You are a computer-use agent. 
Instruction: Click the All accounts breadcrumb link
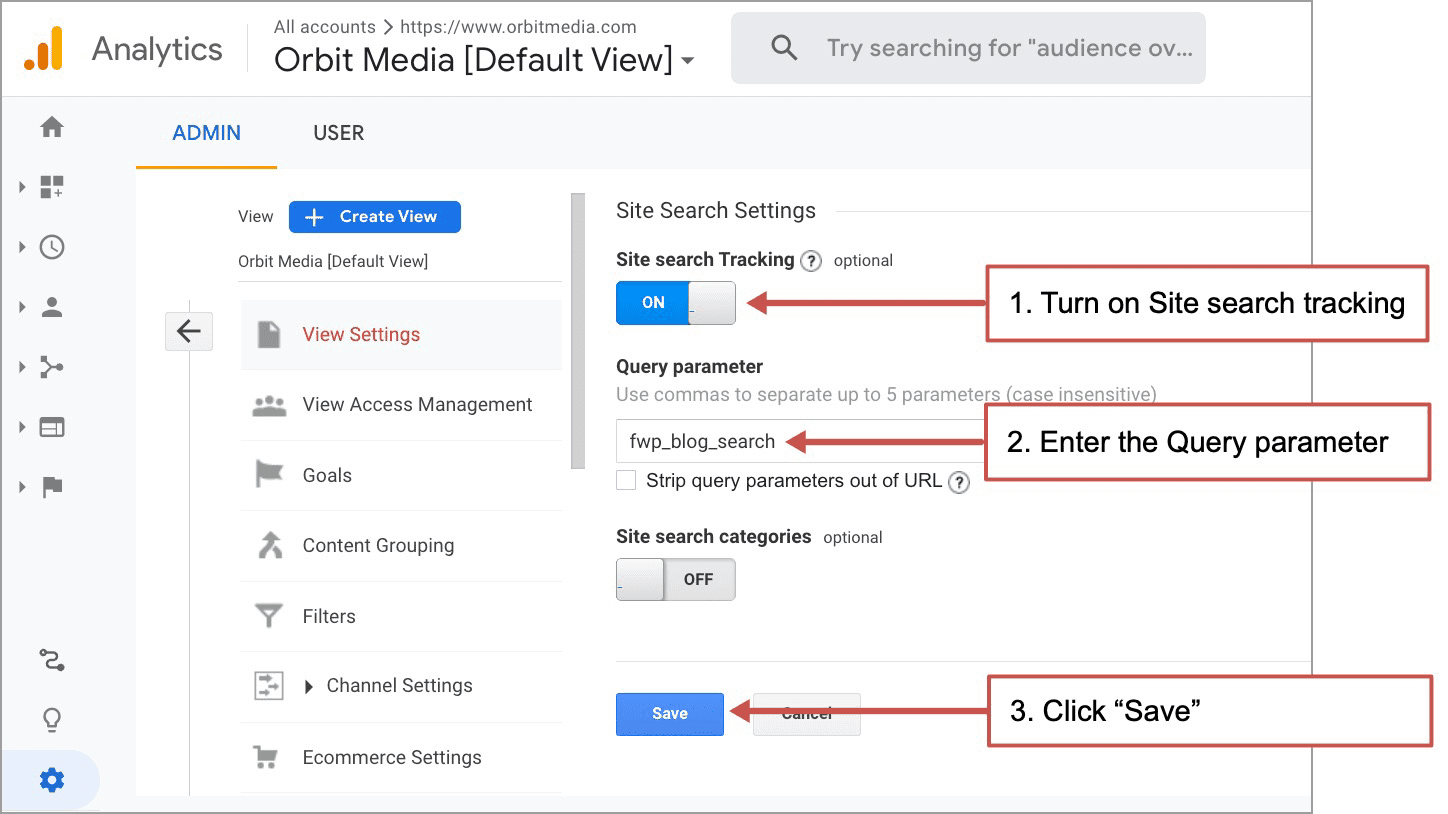tap(325, 27)
